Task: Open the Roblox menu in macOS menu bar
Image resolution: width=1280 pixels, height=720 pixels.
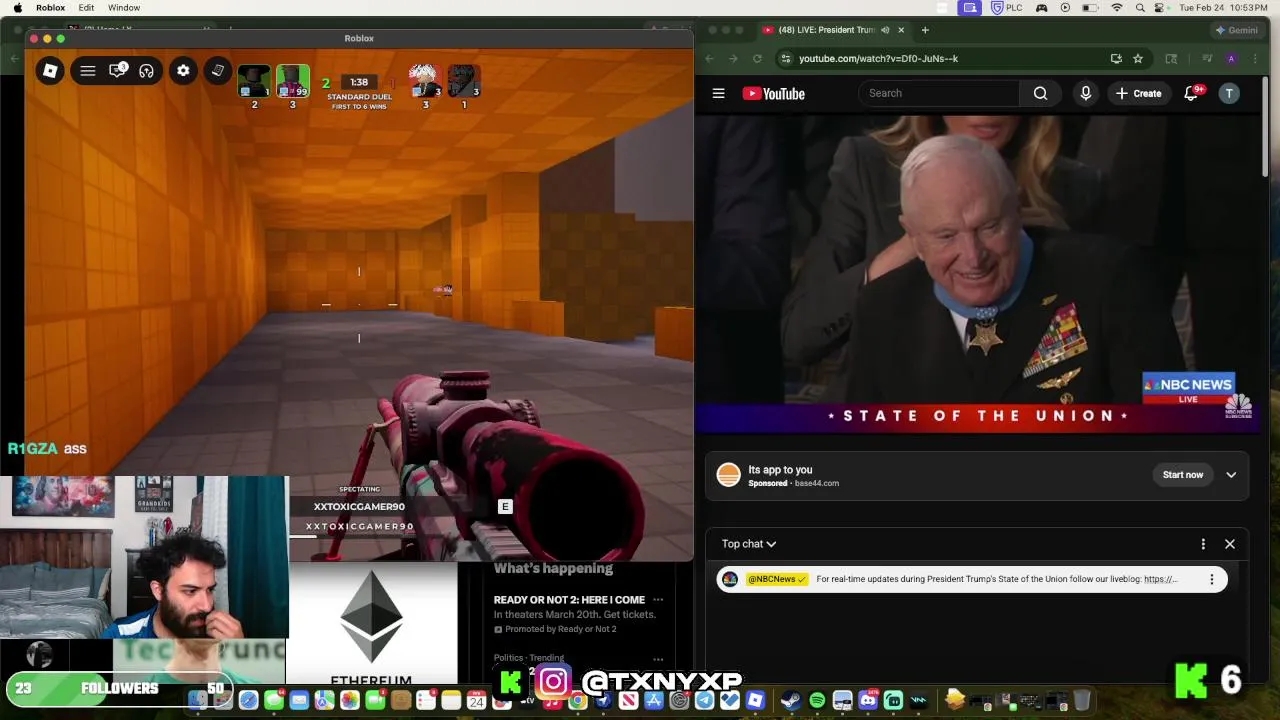Action: (x=50, y=8)
